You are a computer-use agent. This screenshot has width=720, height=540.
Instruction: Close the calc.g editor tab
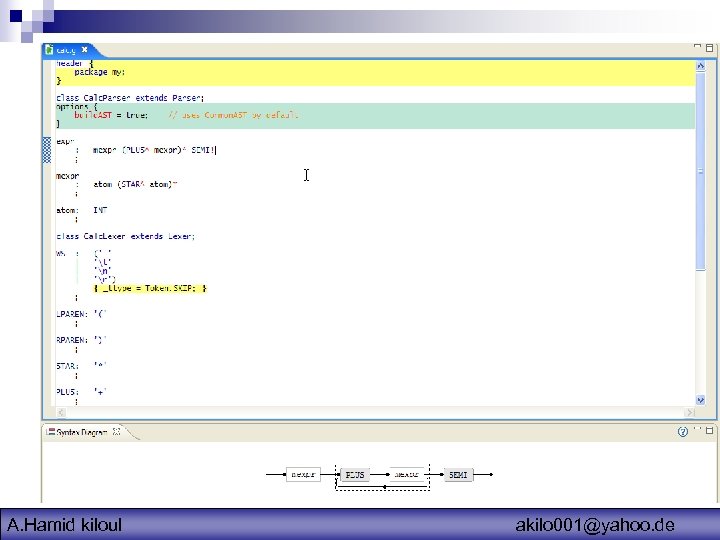(x=84, y=50)
